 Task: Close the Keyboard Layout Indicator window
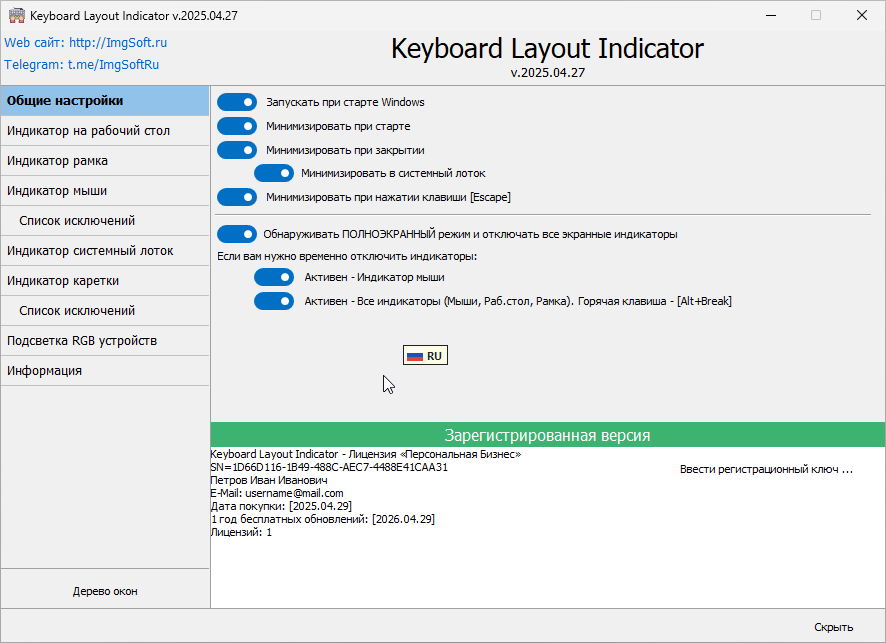coord(862,15)
